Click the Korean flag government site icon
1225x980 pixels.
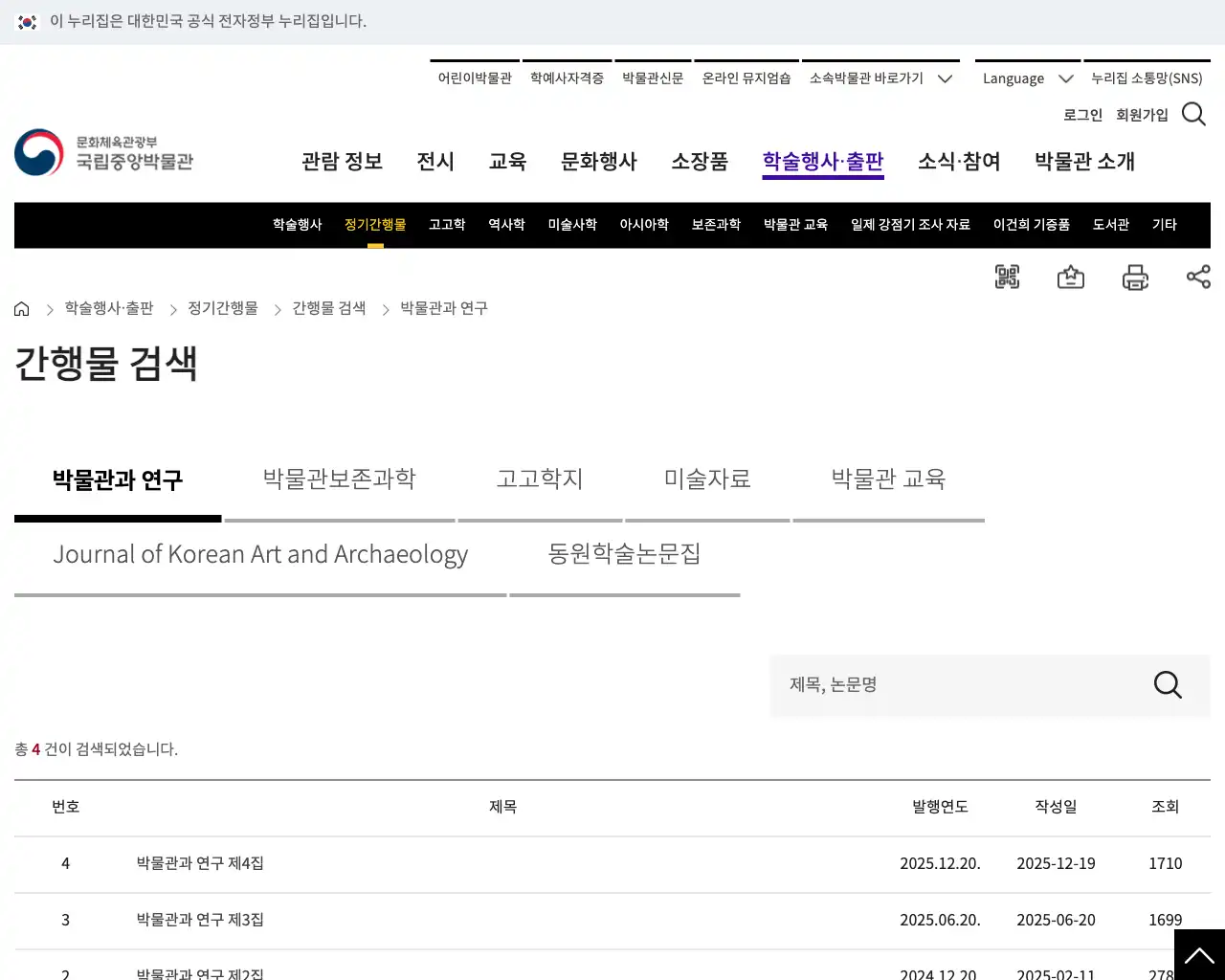[28, 22]
